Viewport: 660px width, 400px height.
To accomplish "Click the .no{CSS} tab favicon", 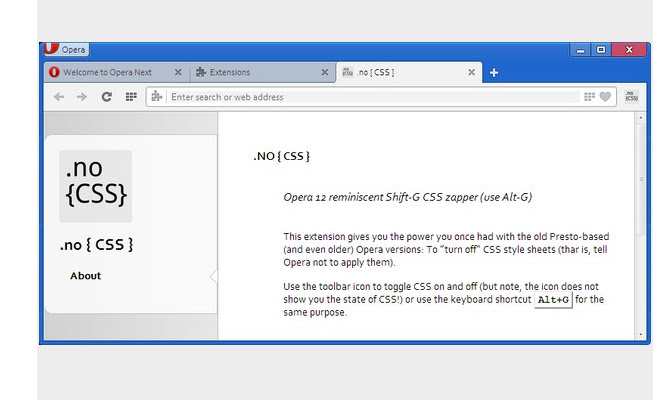I will 347,72.
